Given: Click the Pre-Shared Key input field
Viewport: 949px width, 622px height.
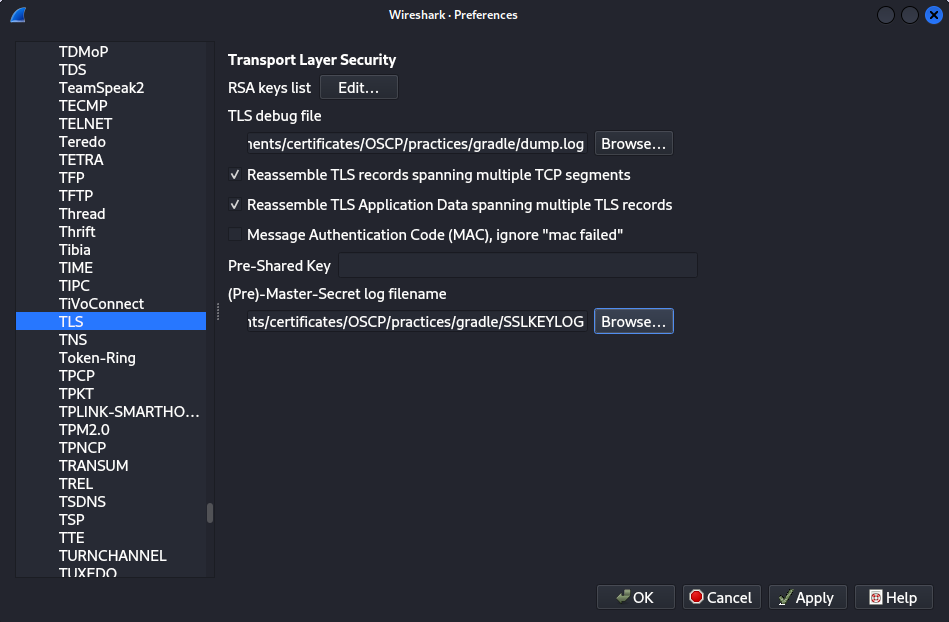Looking at the screenshot, I should pyautogui.click(x=517, y=265).
